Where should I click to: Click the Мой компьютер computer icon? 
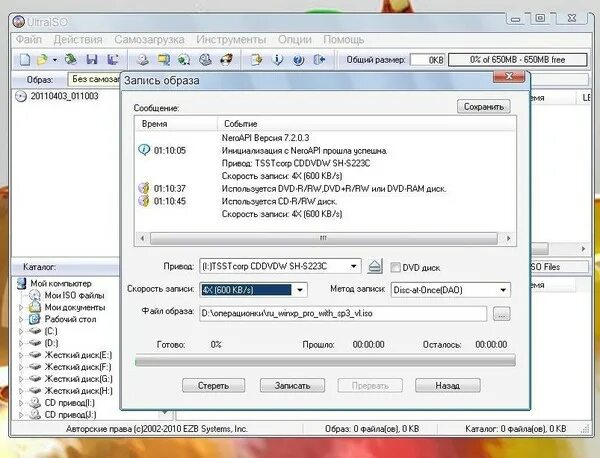[21, 284]
